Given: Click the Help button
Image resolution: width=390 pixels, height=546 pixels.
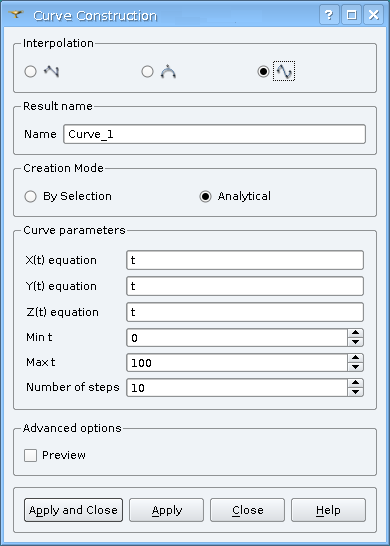Looking at the screenshot, I should [x=328, y=510].
